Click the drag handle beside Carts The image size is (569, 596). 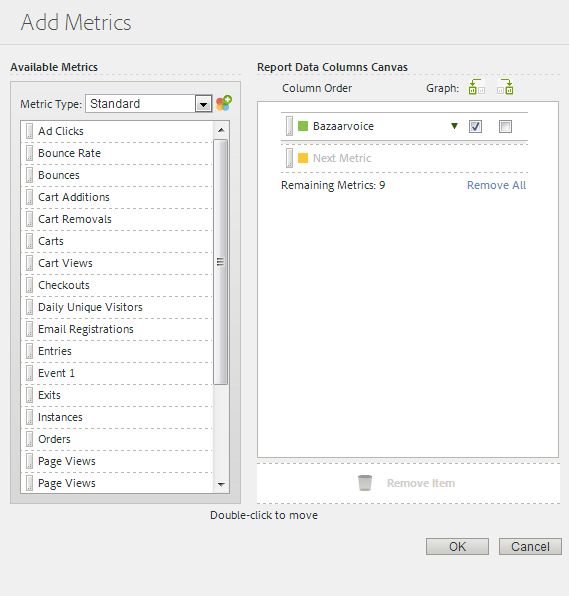(29, 241)
